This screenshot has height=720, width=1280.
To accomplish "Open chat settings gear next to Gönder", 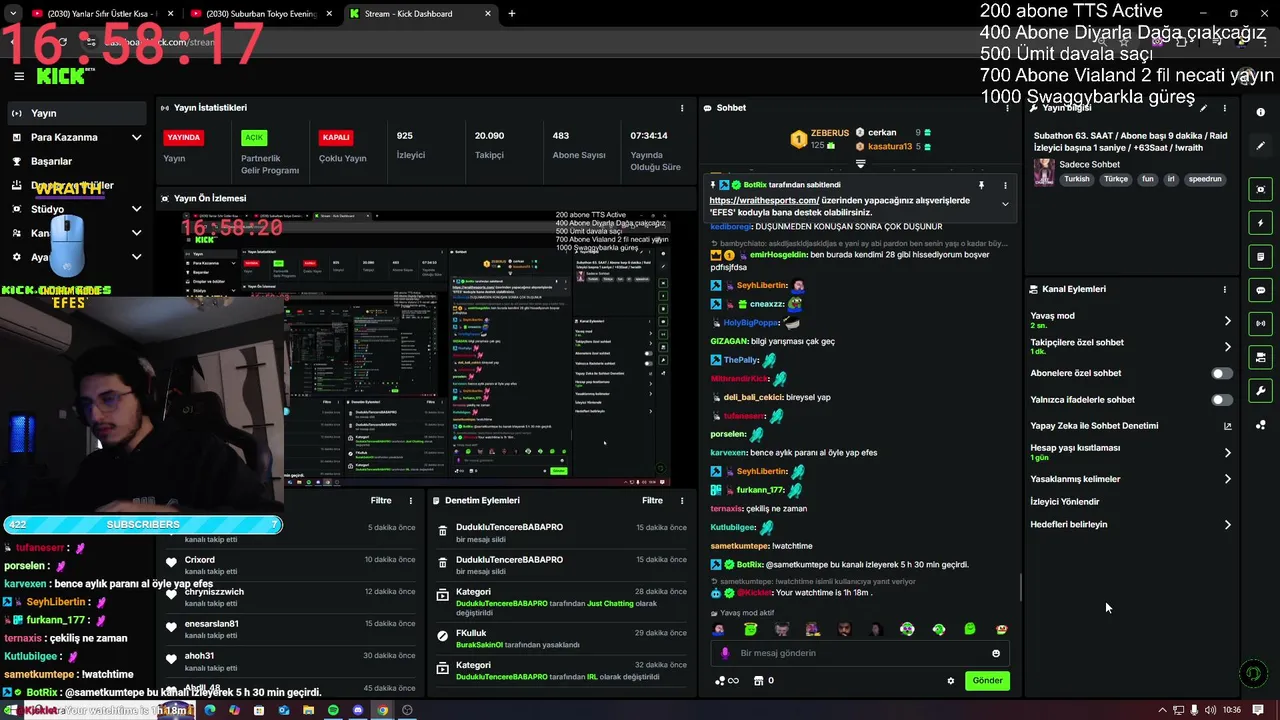I will click(x=951, y=681).
